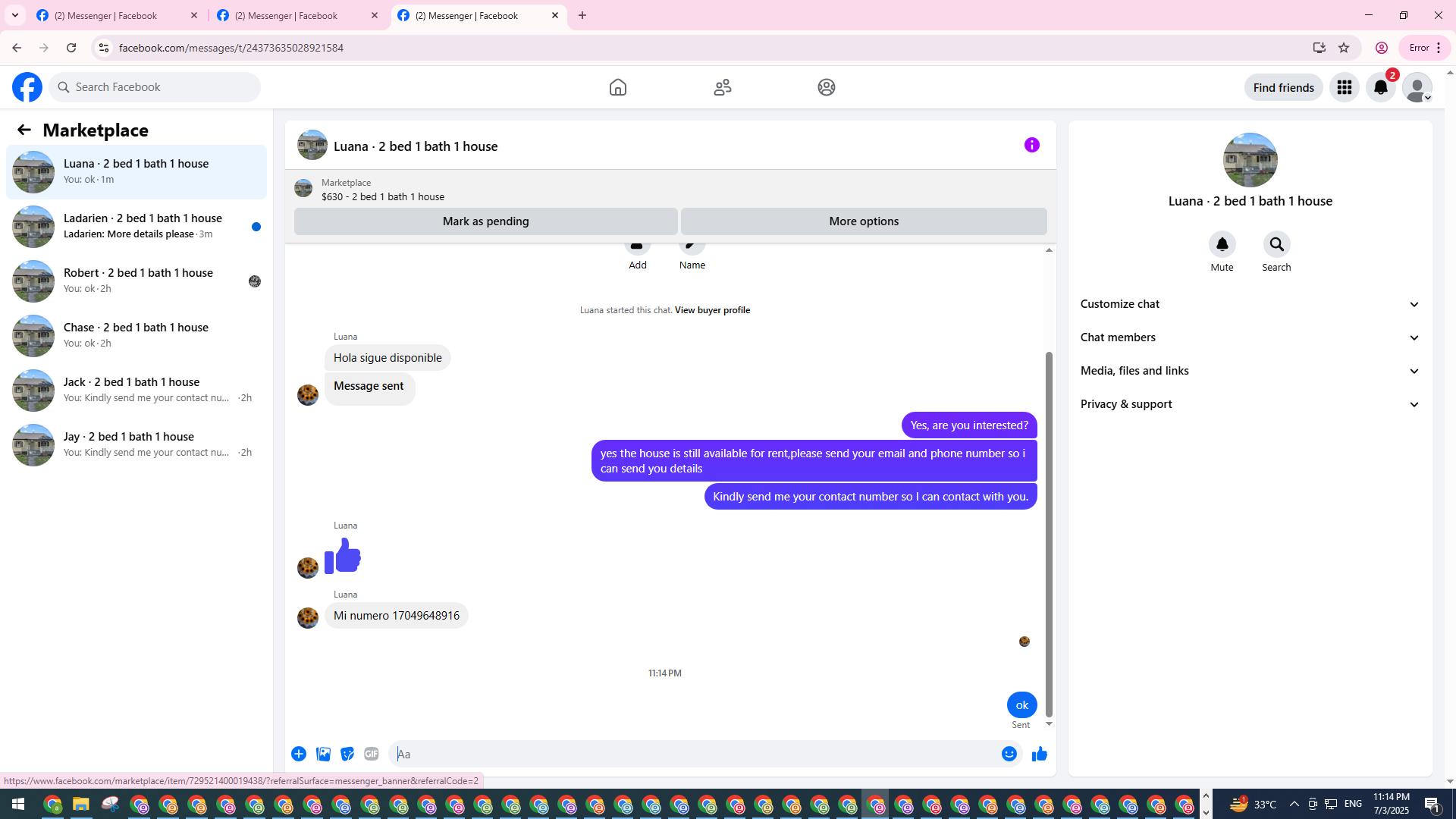Click the conversation information icon
The width and height of the screenshot is (1456, 819).
point(1031,145)
